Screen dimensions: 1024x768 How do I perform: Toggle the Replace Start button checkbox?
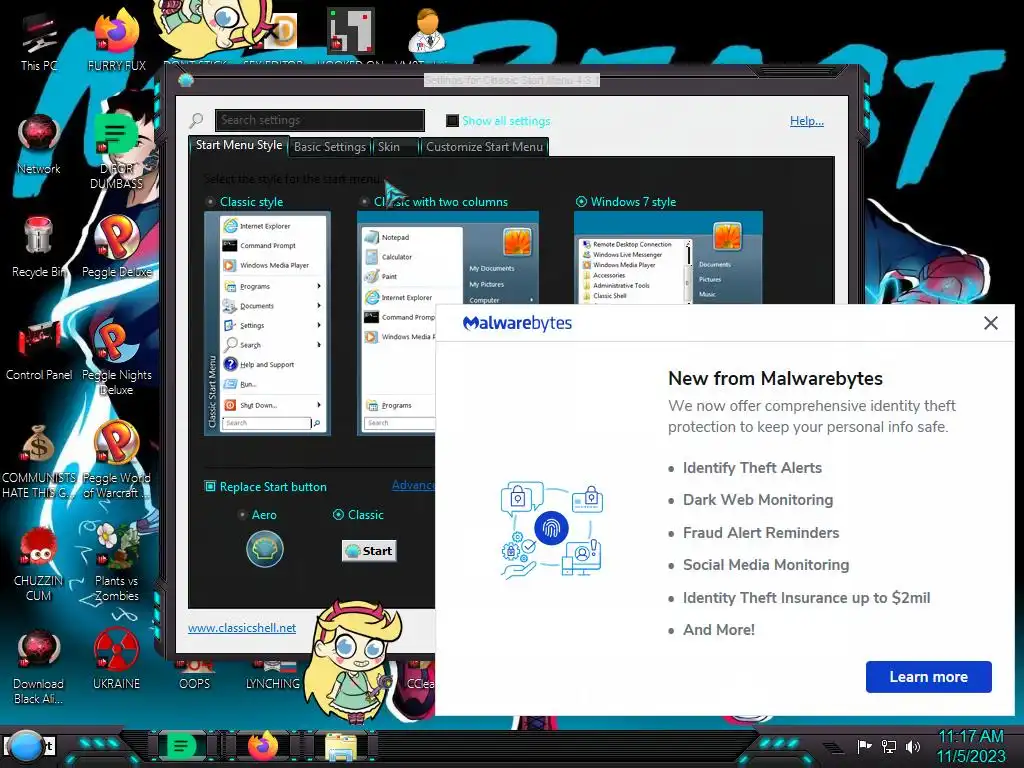point(210,487)
